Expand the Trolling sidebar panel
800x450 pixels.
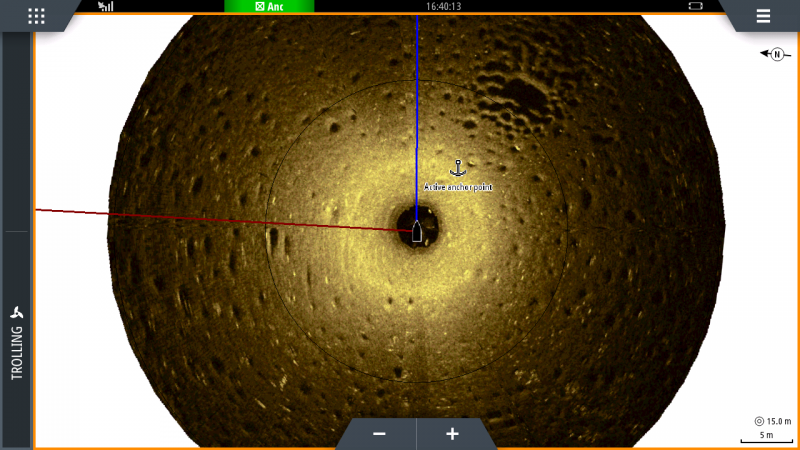point(16,340)
